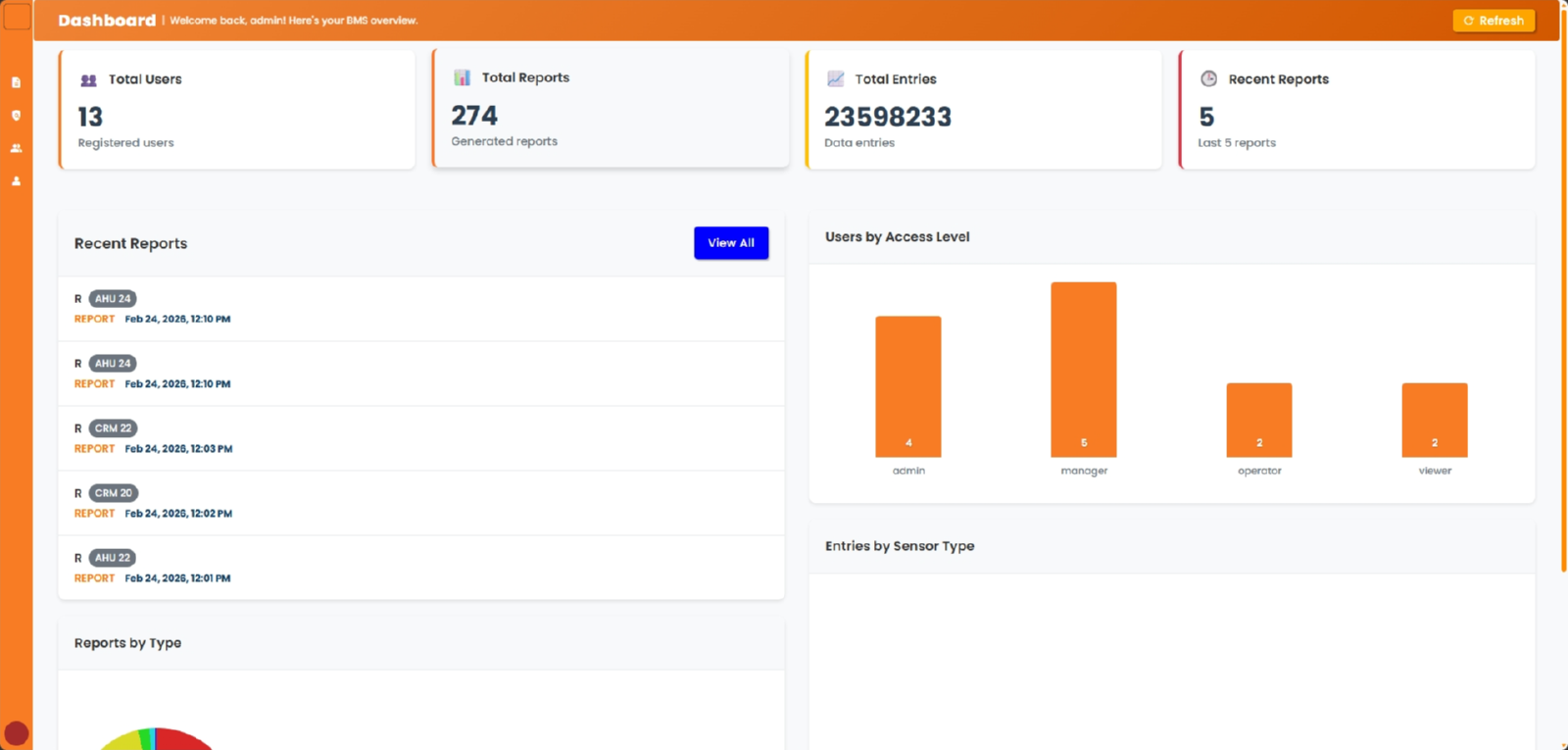Open the AHU 22 report entry

[421, 568]
